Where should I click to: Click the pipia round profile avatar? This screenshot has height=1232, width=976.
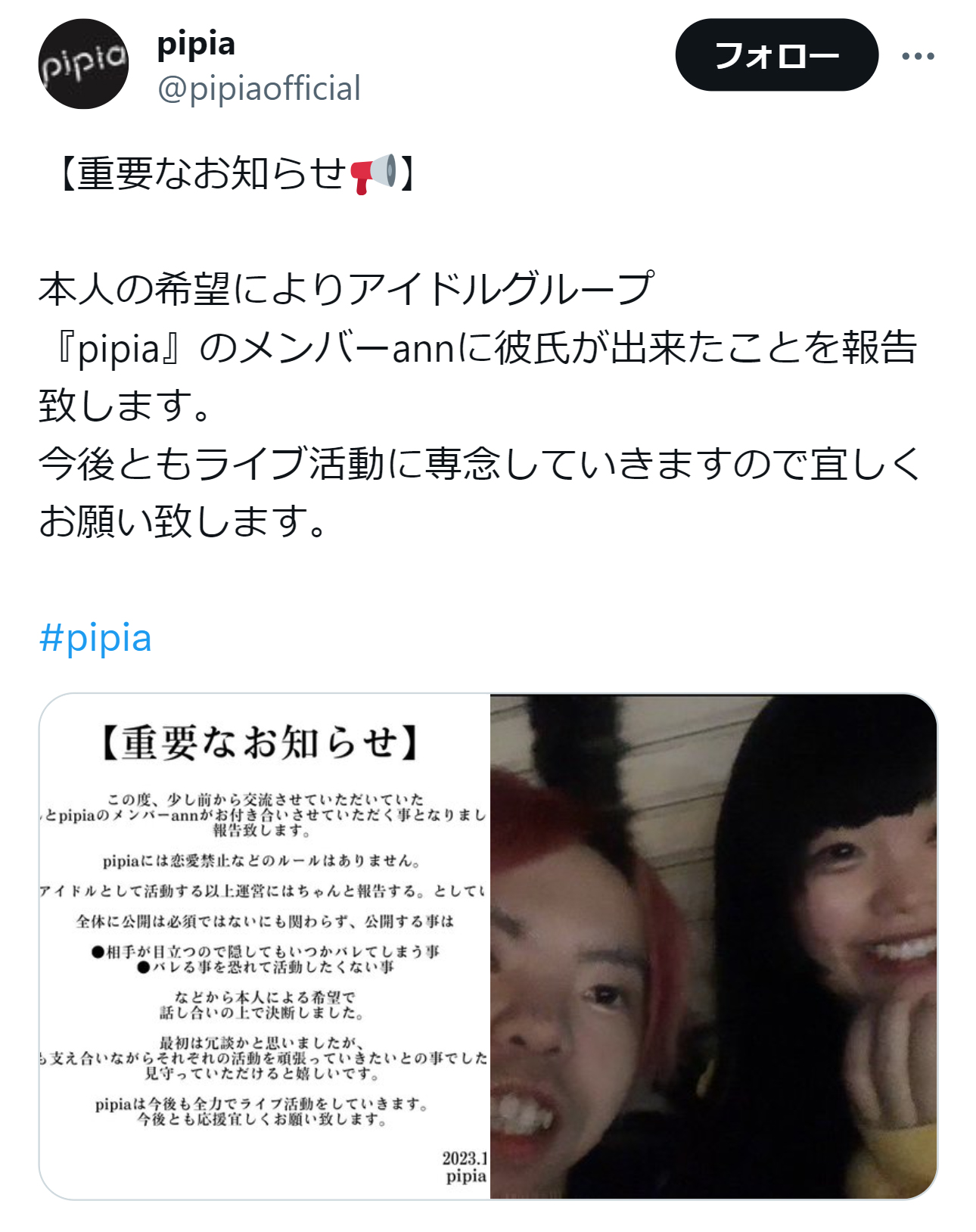pyautogui.click(x=83, y=64)
